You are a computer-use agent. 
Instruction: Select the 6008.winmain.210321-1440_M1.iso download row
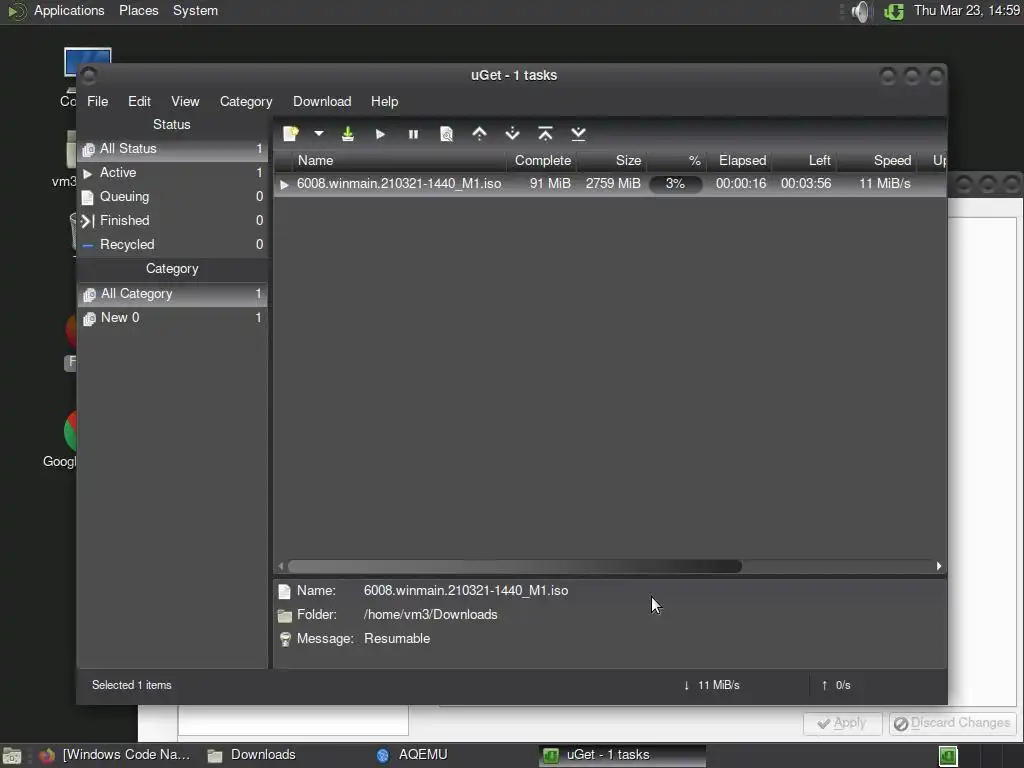[610, 184]
